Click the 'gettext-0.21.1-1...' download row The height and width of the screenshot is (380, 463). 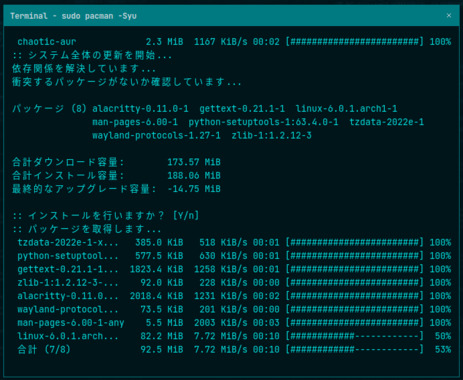tap(234, 269)
